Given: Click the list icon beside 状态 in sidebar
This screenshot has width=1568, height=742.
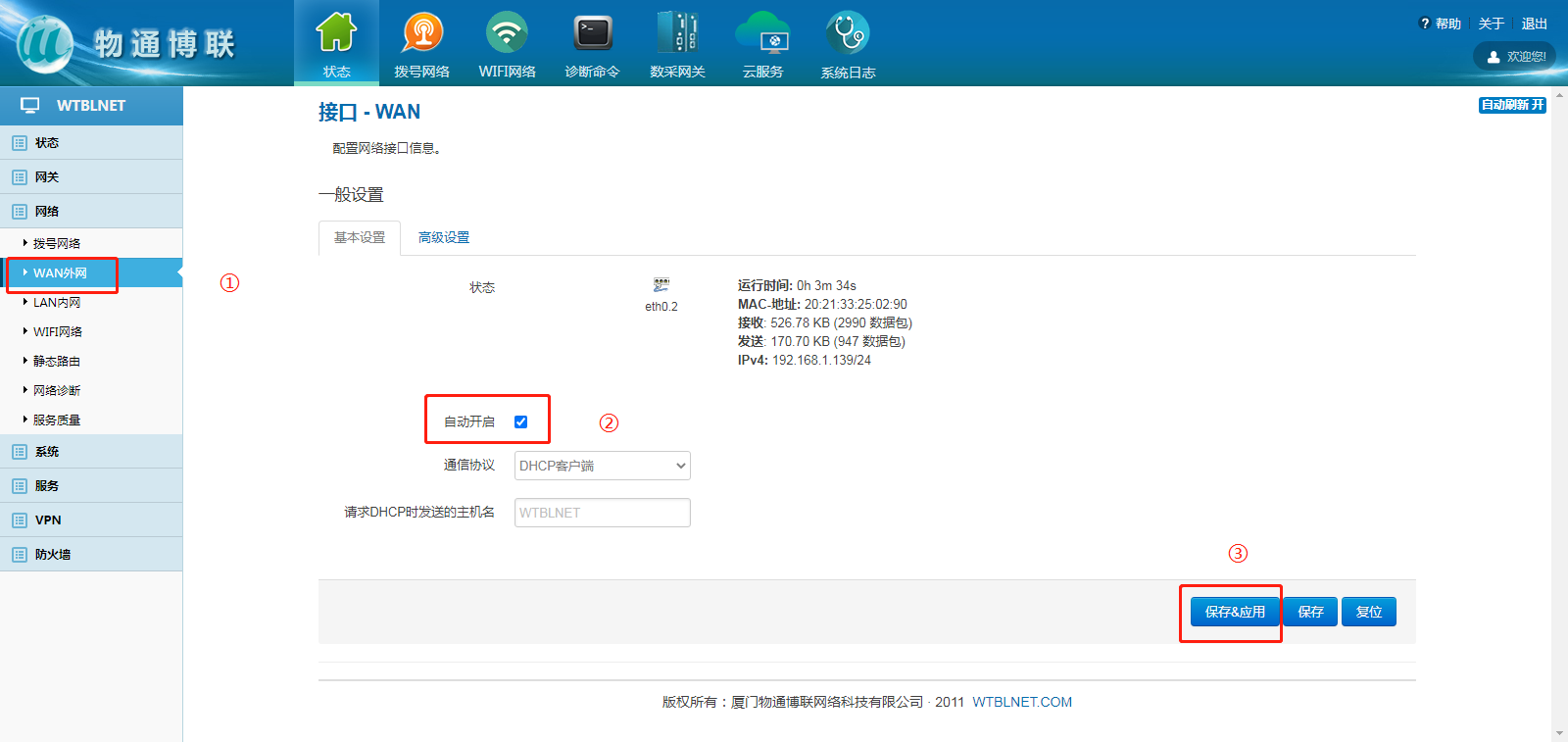Looking at the screenshot, I should 20,143.
